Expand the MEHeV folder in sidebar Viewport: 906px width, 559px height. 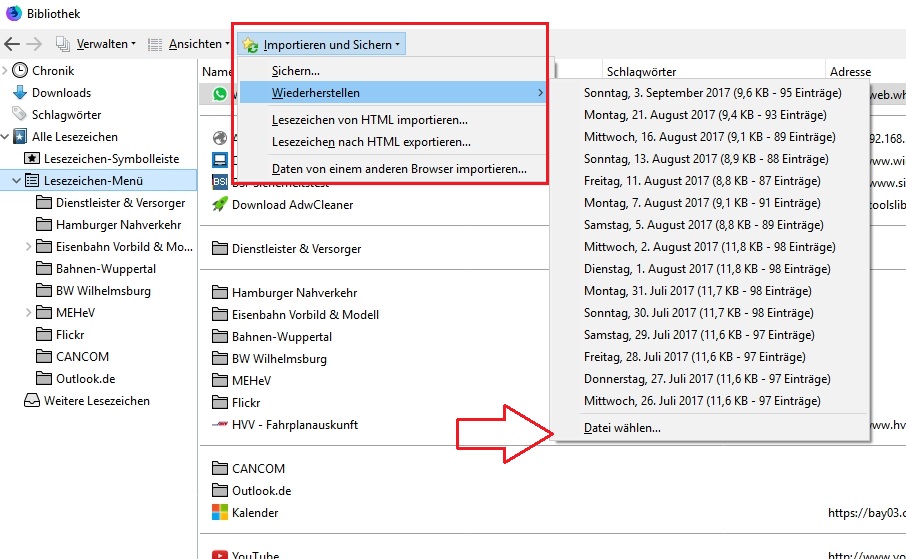[28, 313]
